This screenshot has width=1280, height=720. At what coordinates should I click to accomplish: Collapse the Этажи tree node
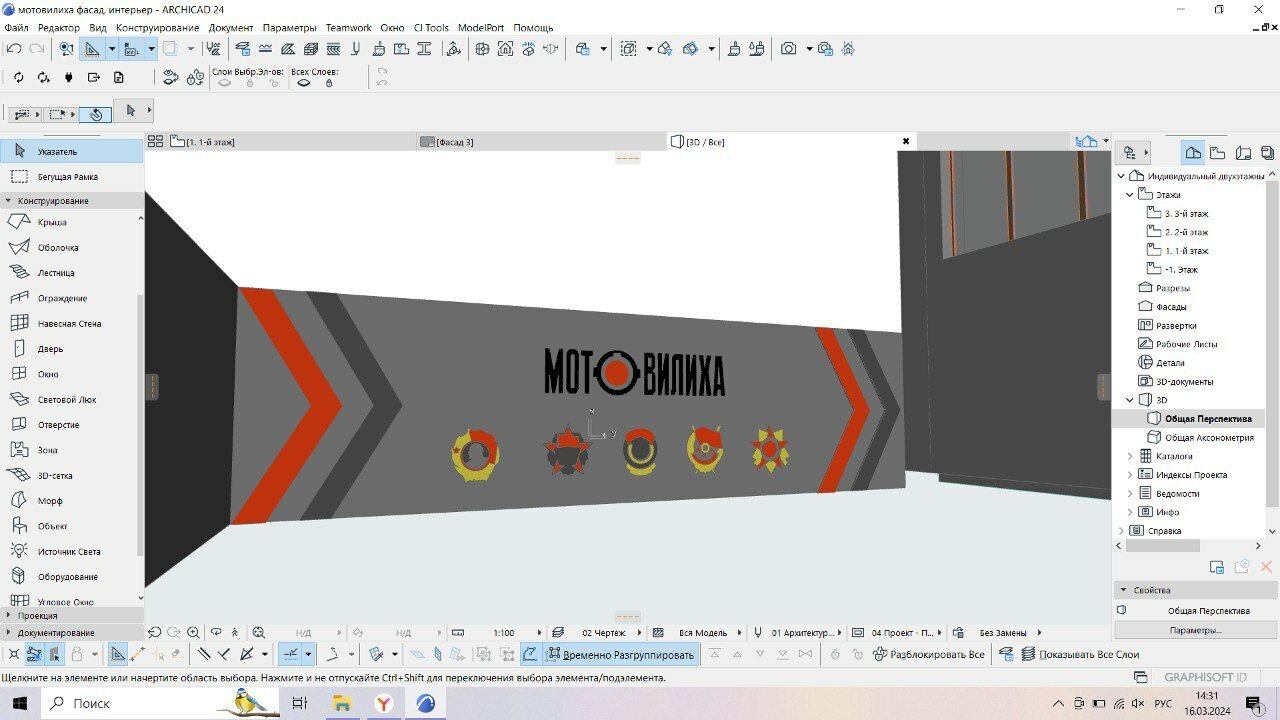1131,195
